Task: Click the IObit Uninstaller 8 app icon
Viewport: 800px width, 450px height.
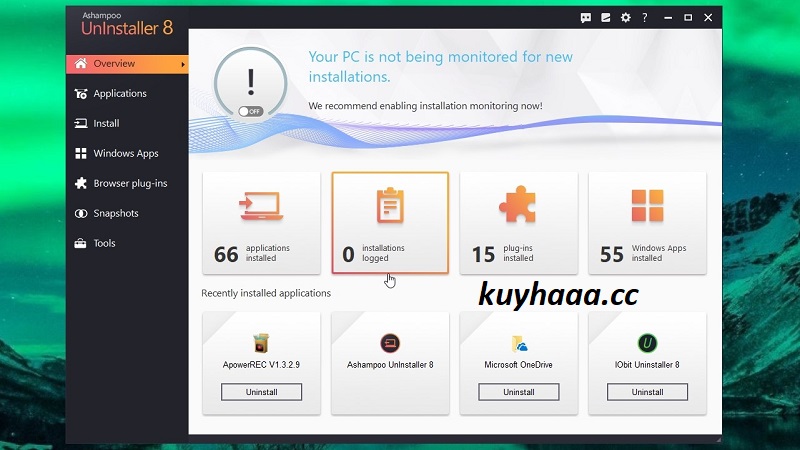Action: [x=647, y=343]
